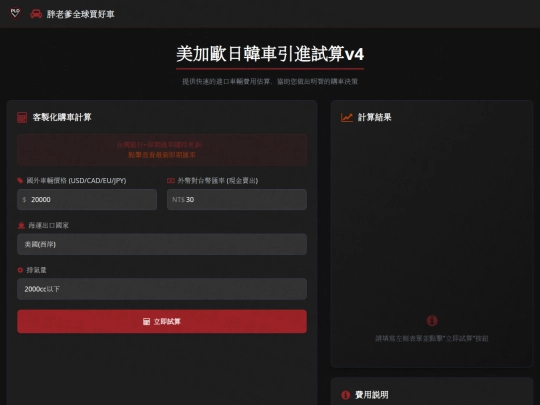This screenshot has width=540, height=405.
Task: Click the shield logo in the header
Action: (x=15, y=13)
